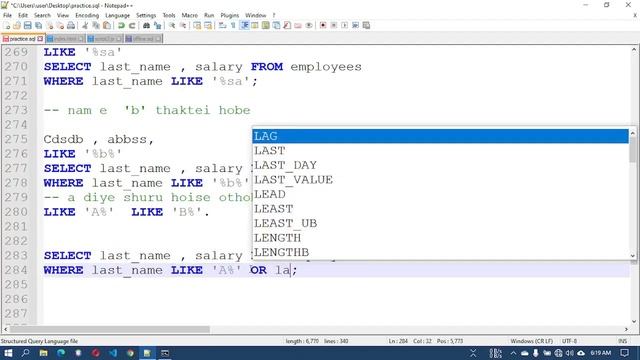Toggle Show All Characters pilcrow icon
The width and height of the screenshot is (640, 360).
233,25
